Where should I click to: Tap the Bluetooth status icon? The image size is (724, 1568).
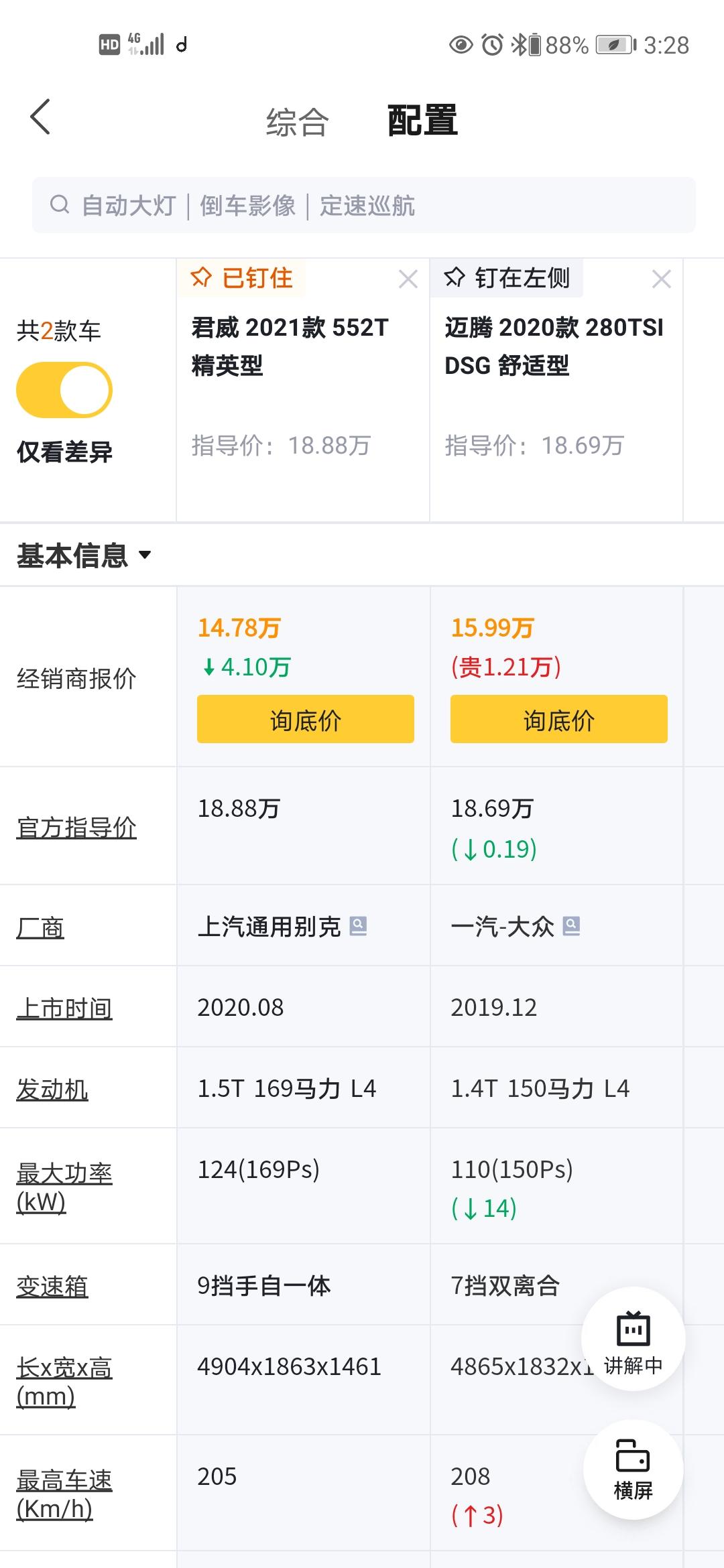point(518,45)
